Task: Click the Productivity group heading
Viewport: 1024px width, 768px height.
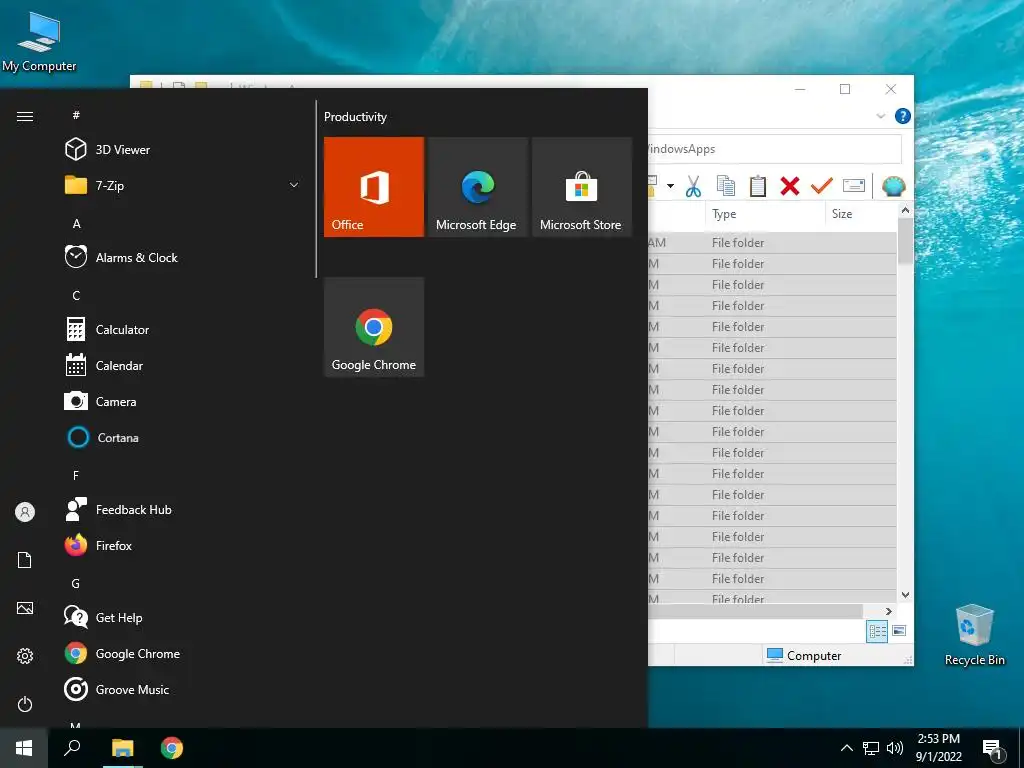Action: pyautogui.click(x=355, y=117)
